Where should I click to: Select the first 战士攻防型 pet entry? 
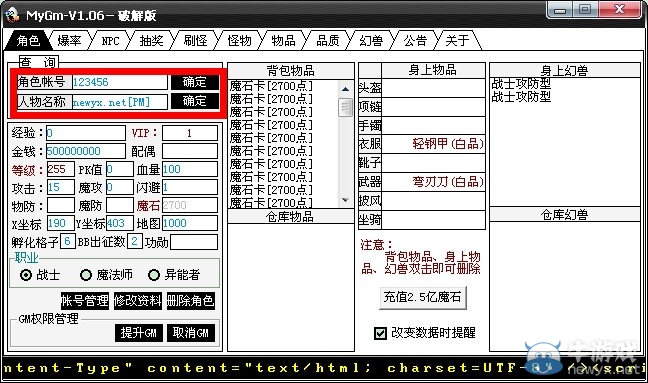click(521, 84)
